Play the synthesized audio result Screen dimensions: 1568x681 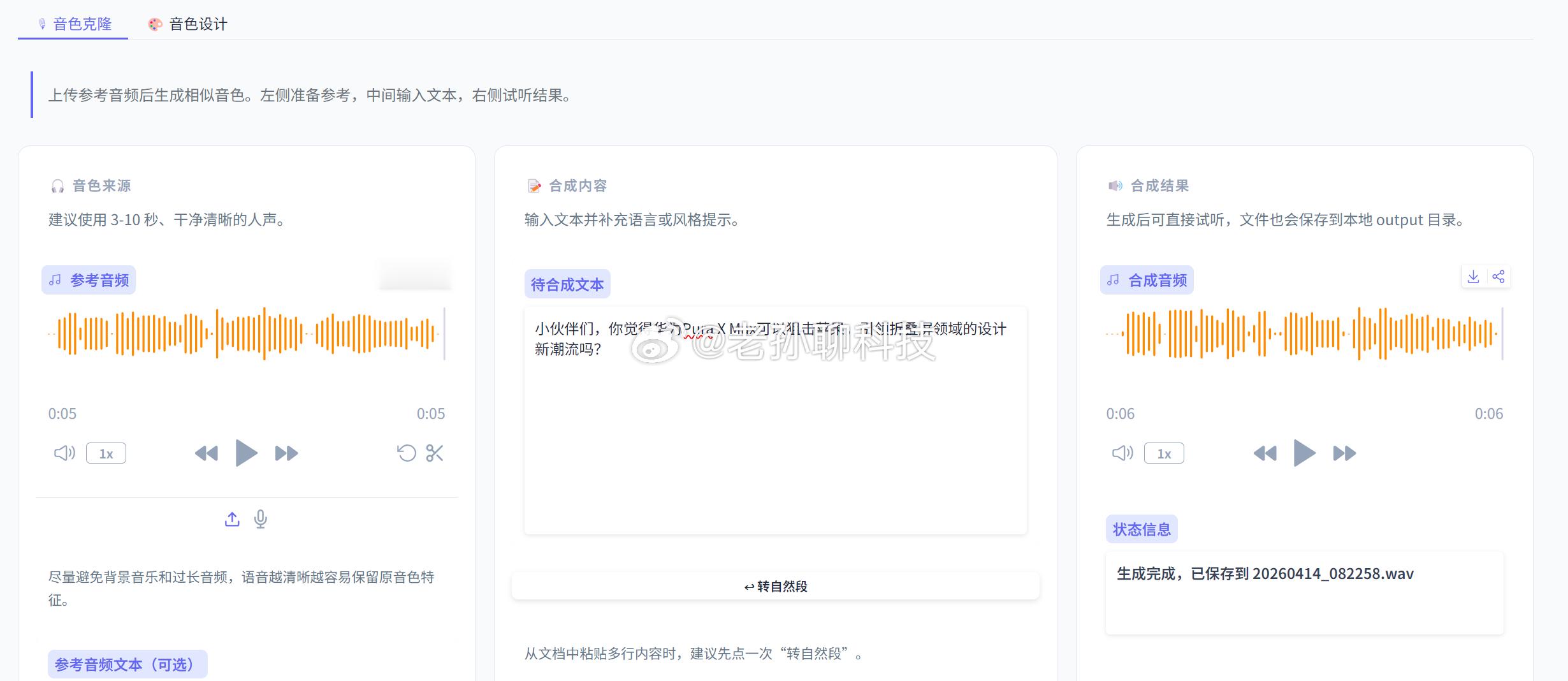click(x=1305, y=453)
